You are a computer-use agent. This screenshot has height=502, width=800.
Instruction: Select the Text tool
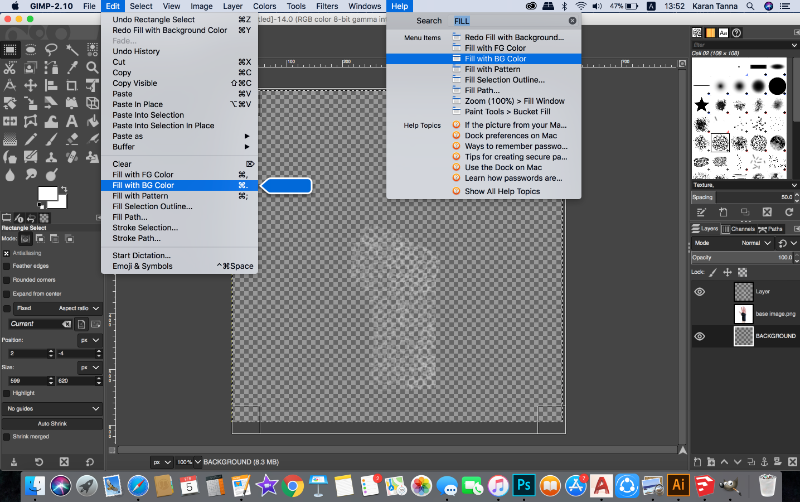[x=72, y=121]
